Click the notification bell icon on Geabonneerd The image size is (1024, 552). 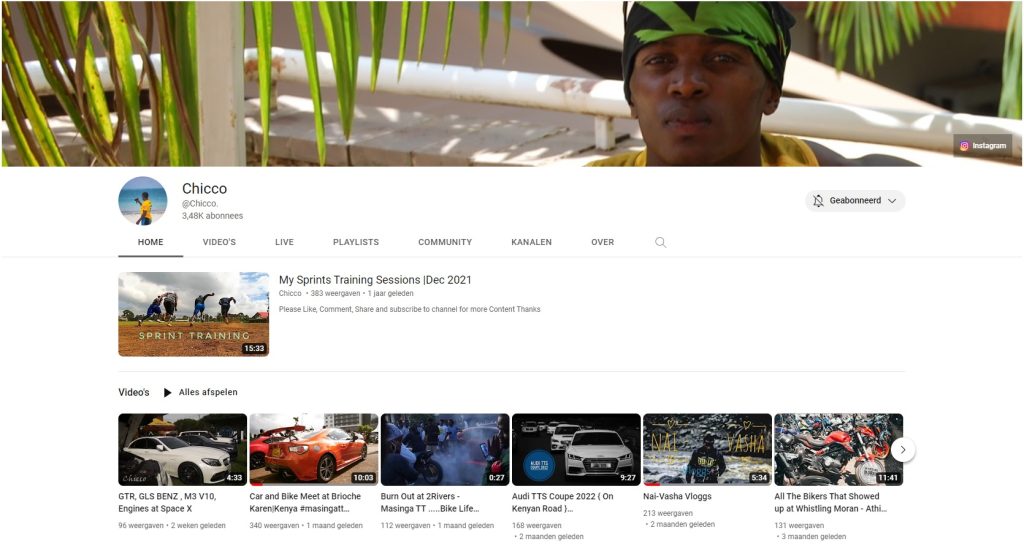click(818, 201)
